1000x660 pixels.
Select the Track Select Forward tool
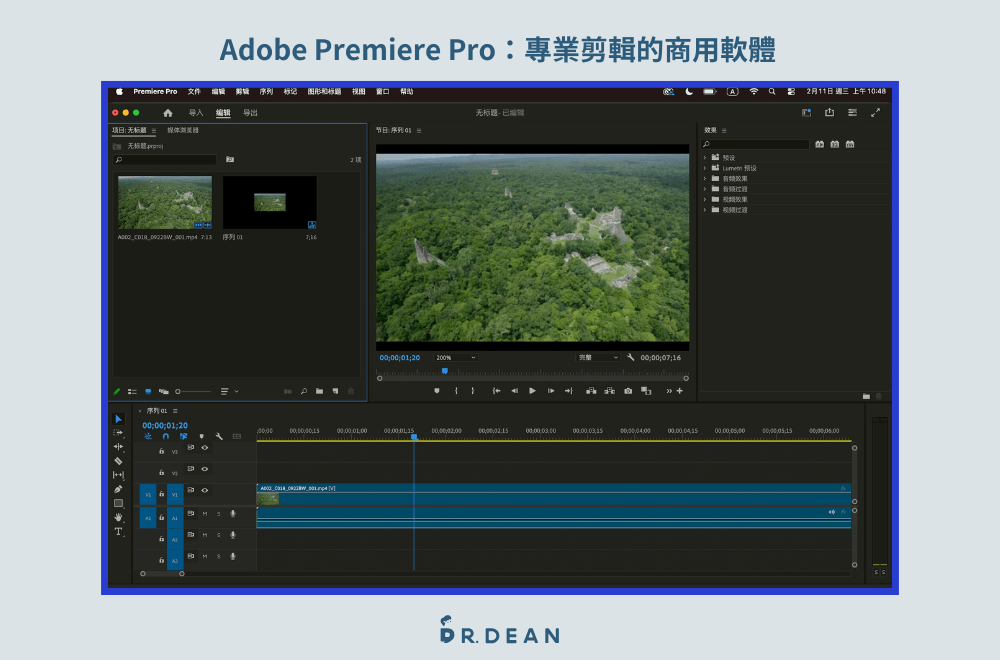click(118, 433)
